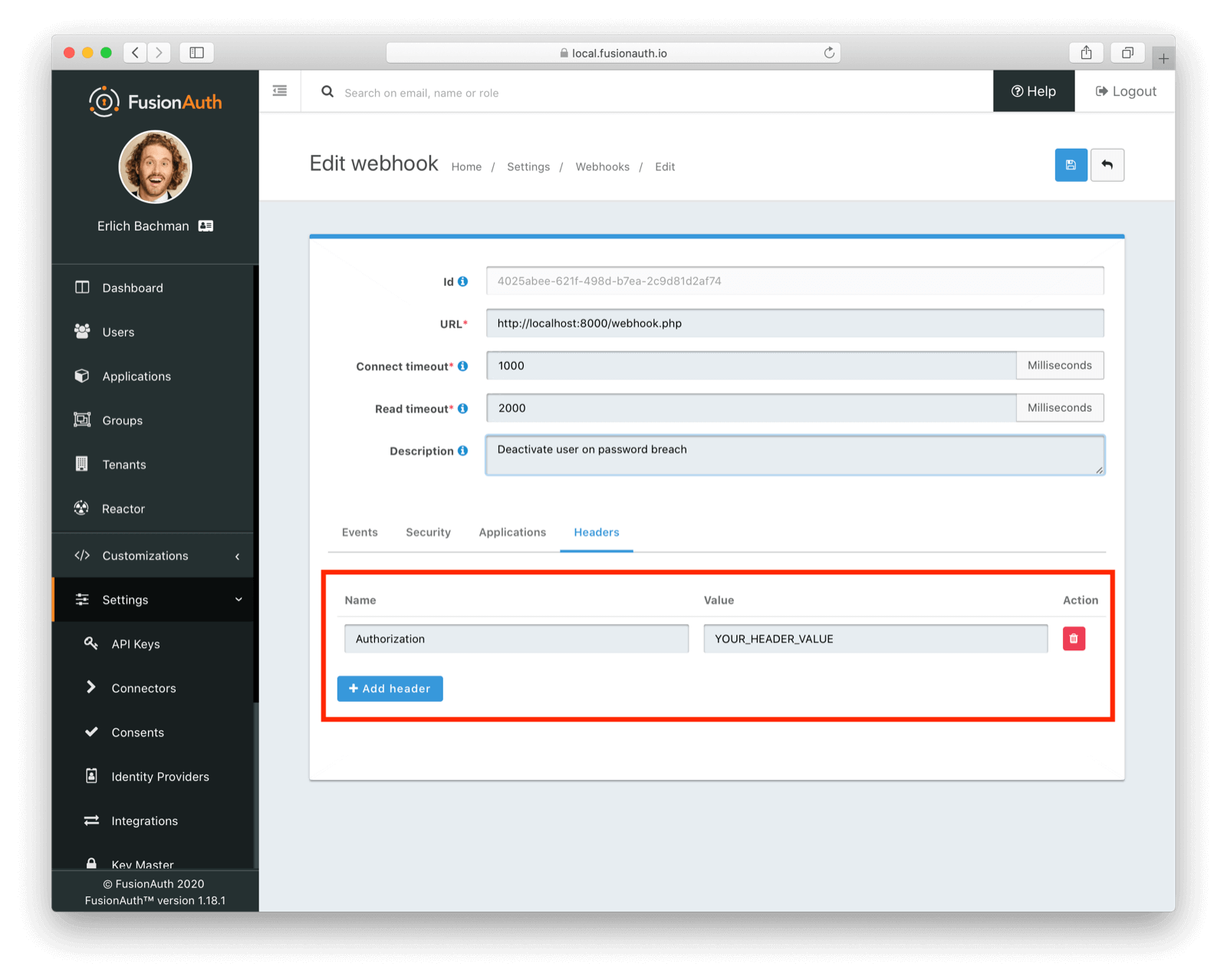The width and height of the screenshot is (1227, 980).
Task: Click the URL input field
Action: point(795,324)
